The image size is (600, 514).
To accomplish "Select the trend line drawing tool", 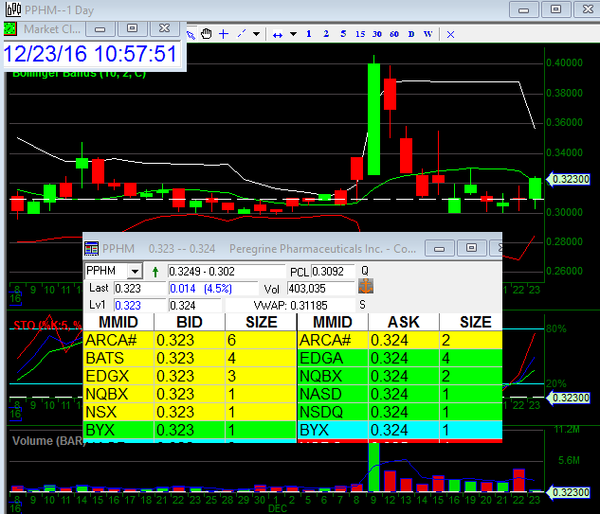I will pyautogui.click(x=242, y=33).
